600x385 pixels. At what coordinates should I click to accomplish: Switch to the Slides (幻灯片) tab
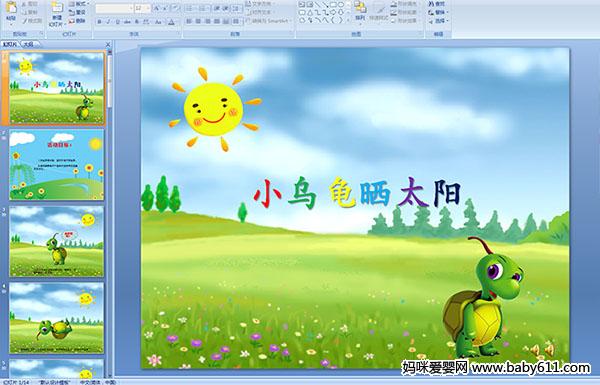click(x=10, y=44)
